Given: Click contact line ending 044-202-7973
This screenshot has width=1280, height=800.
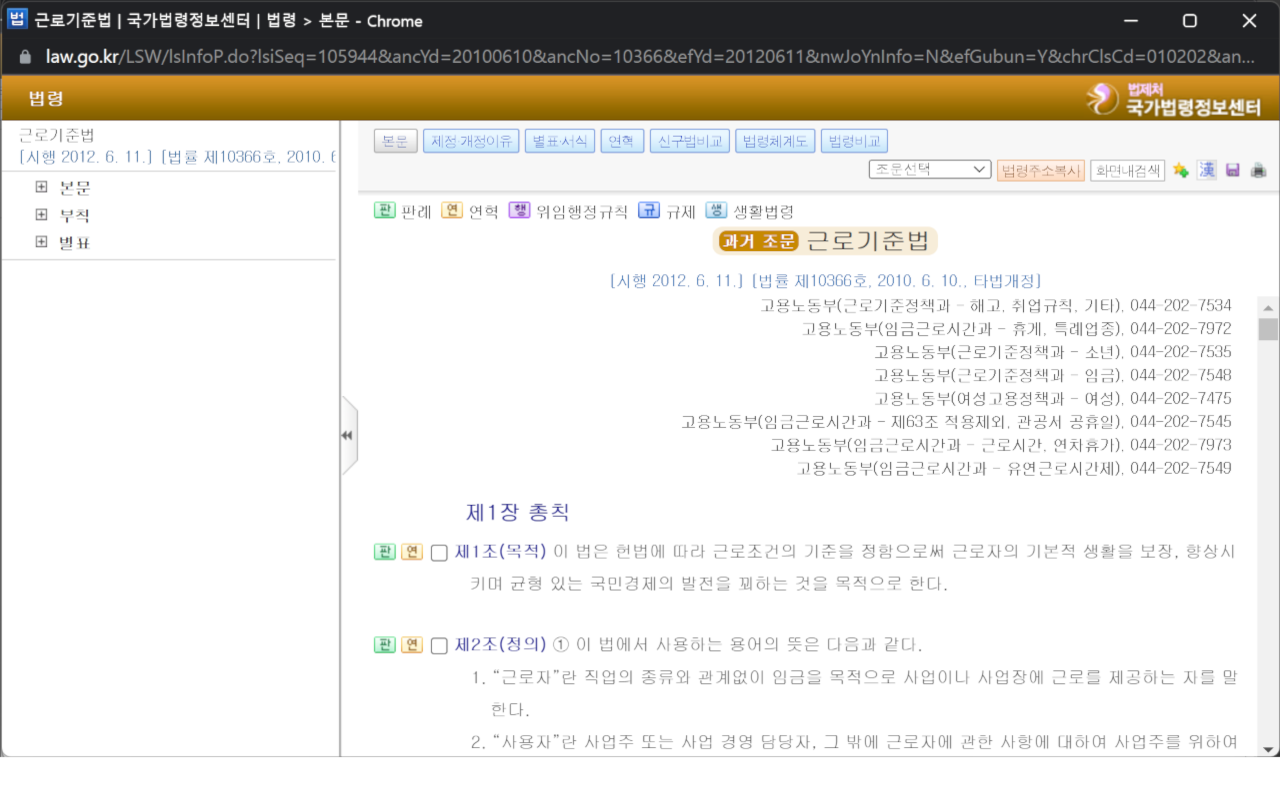Looking at the screenshot, I should coord(1001,445).
